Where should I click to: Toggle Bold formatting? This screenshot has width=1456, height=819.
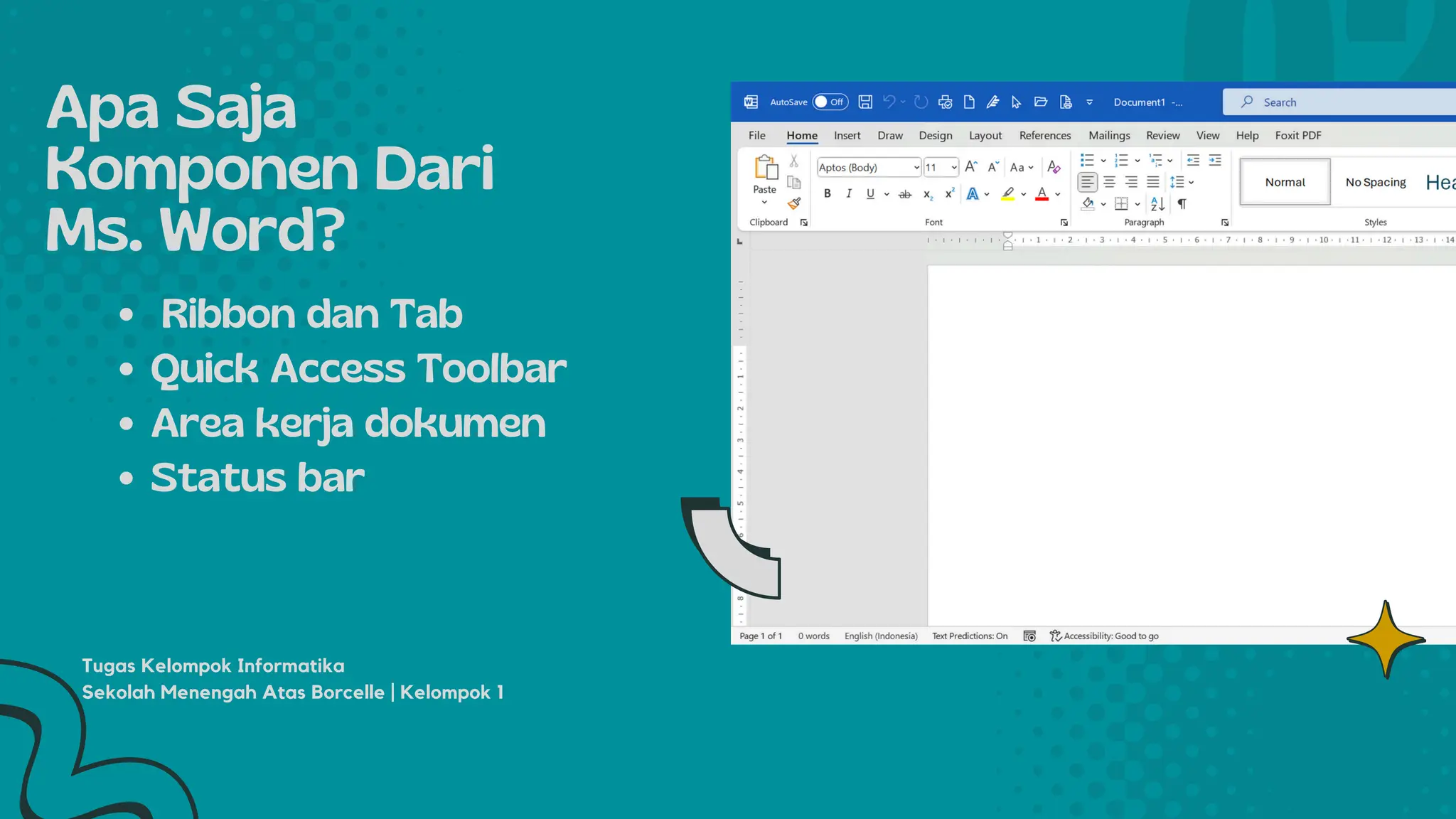pos(827,193)
